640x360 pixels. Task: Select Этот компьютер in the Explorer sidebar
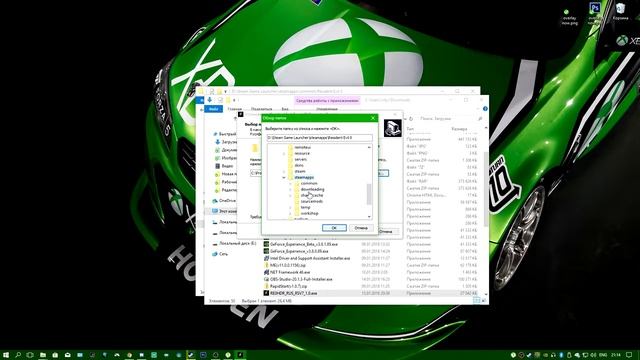pyautogui.click(x=224, y=211)
